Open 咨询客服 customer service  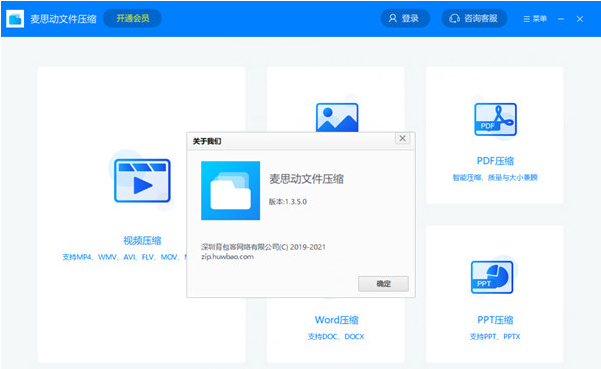tap(474, 18)
